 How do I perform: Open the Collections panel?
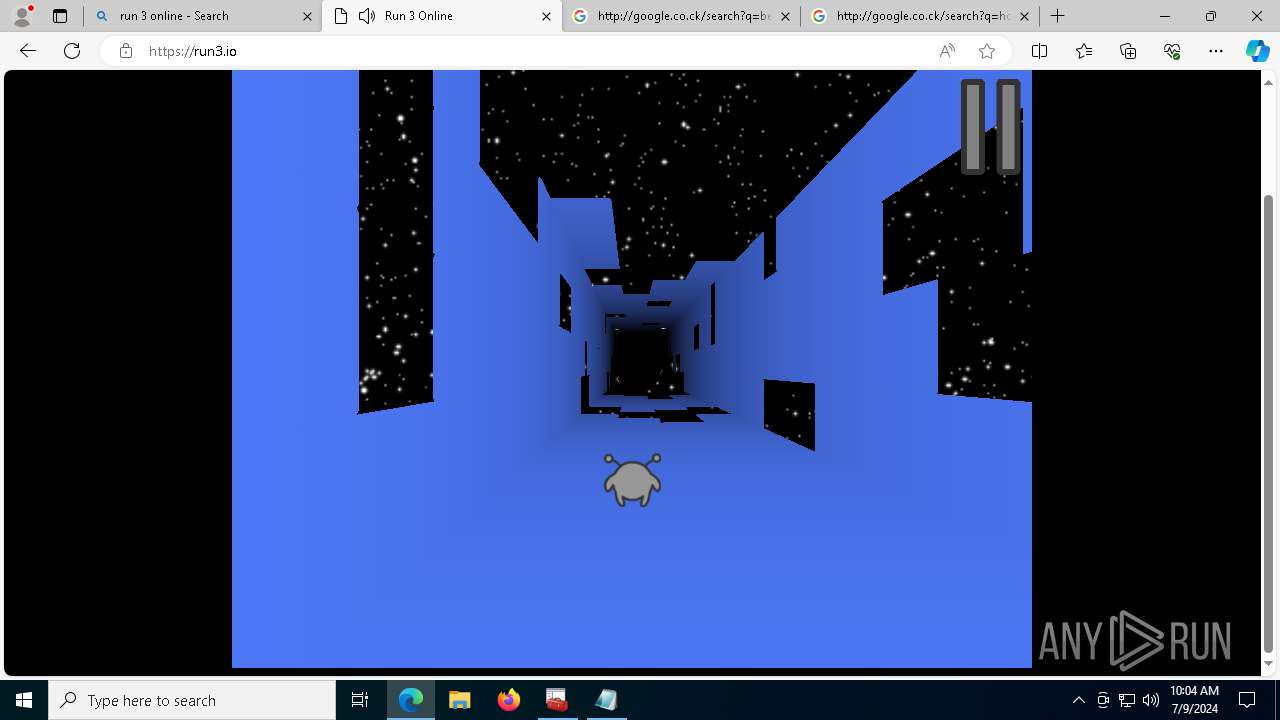click(x=1128, y=51)
